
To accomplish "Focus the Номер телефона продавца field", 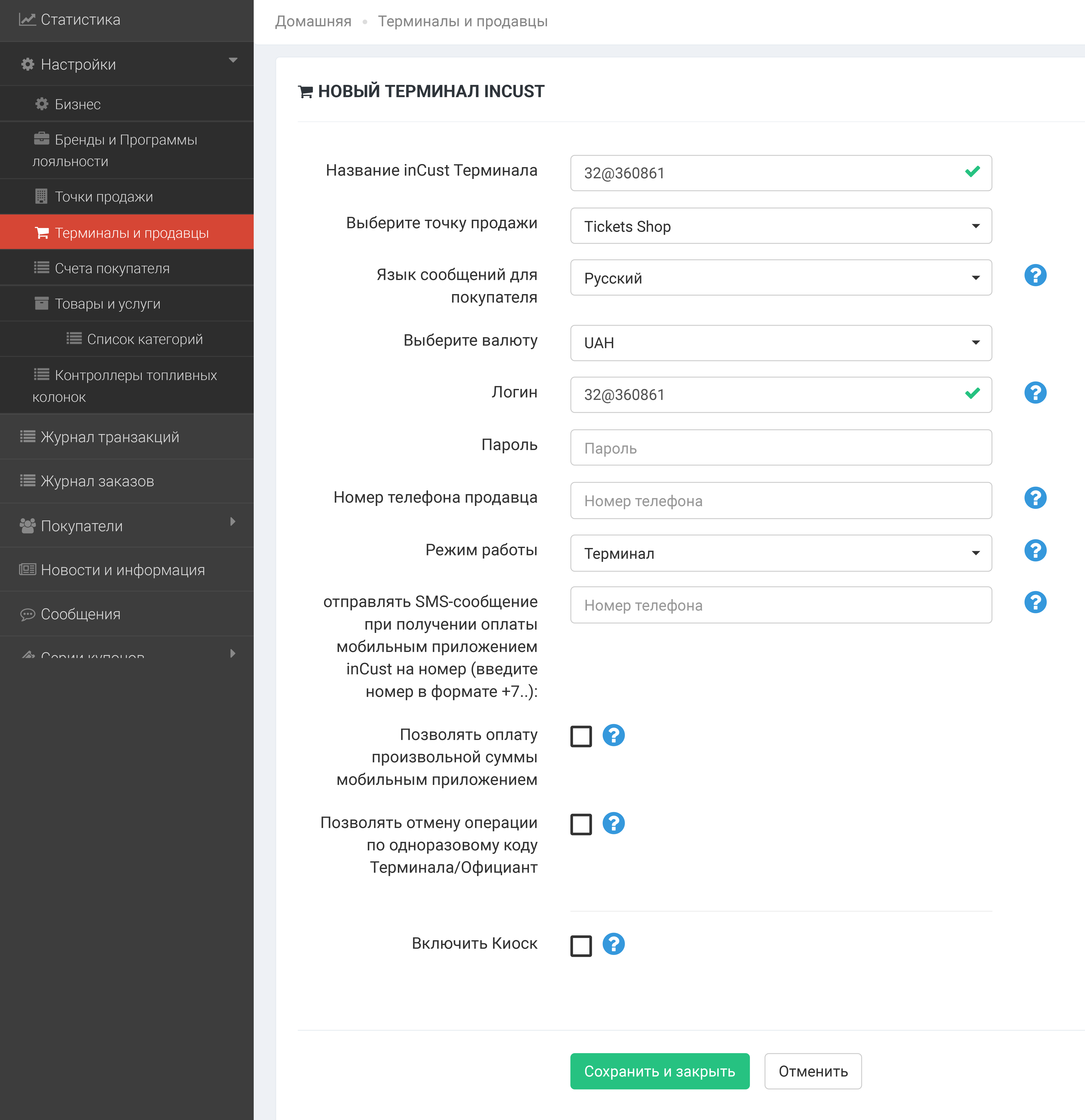I will pyautogui.click(x=781, y=501).
